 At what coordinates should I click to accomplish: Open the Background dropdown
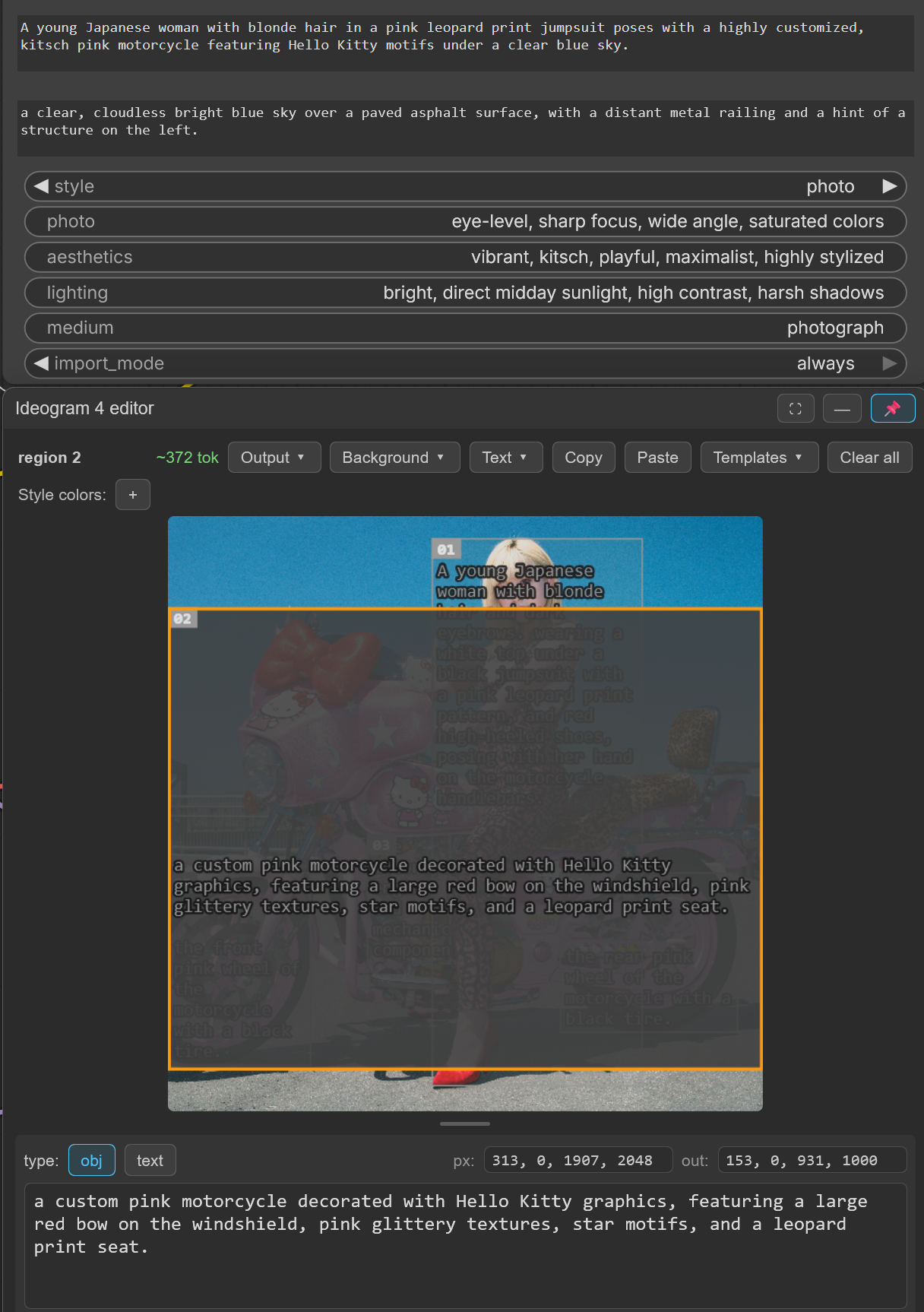tap(394, 458)
